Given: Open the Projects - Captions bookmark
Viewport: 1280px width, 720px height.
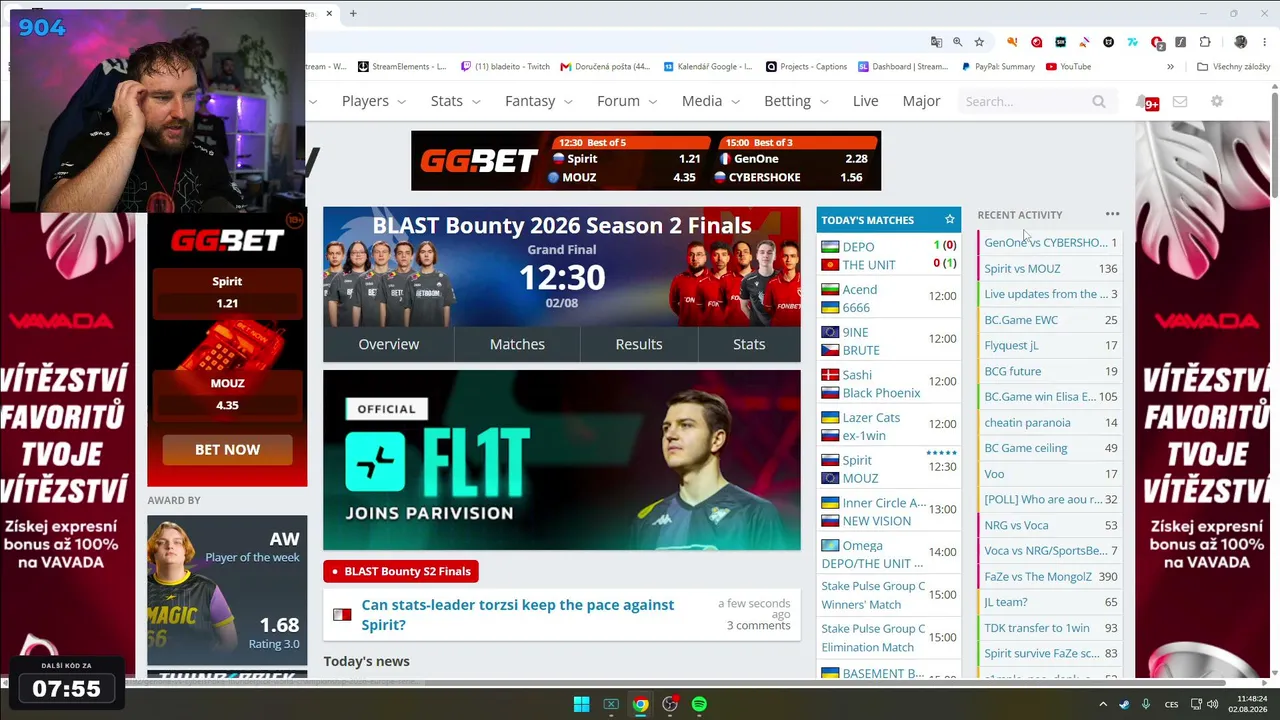Looking at the screenshot, I should [806, 67].
